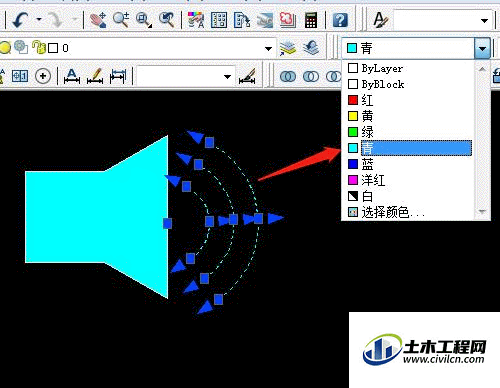
Task: Launch the QuickCalc calculator icon
Action: [x=310, y=20]
